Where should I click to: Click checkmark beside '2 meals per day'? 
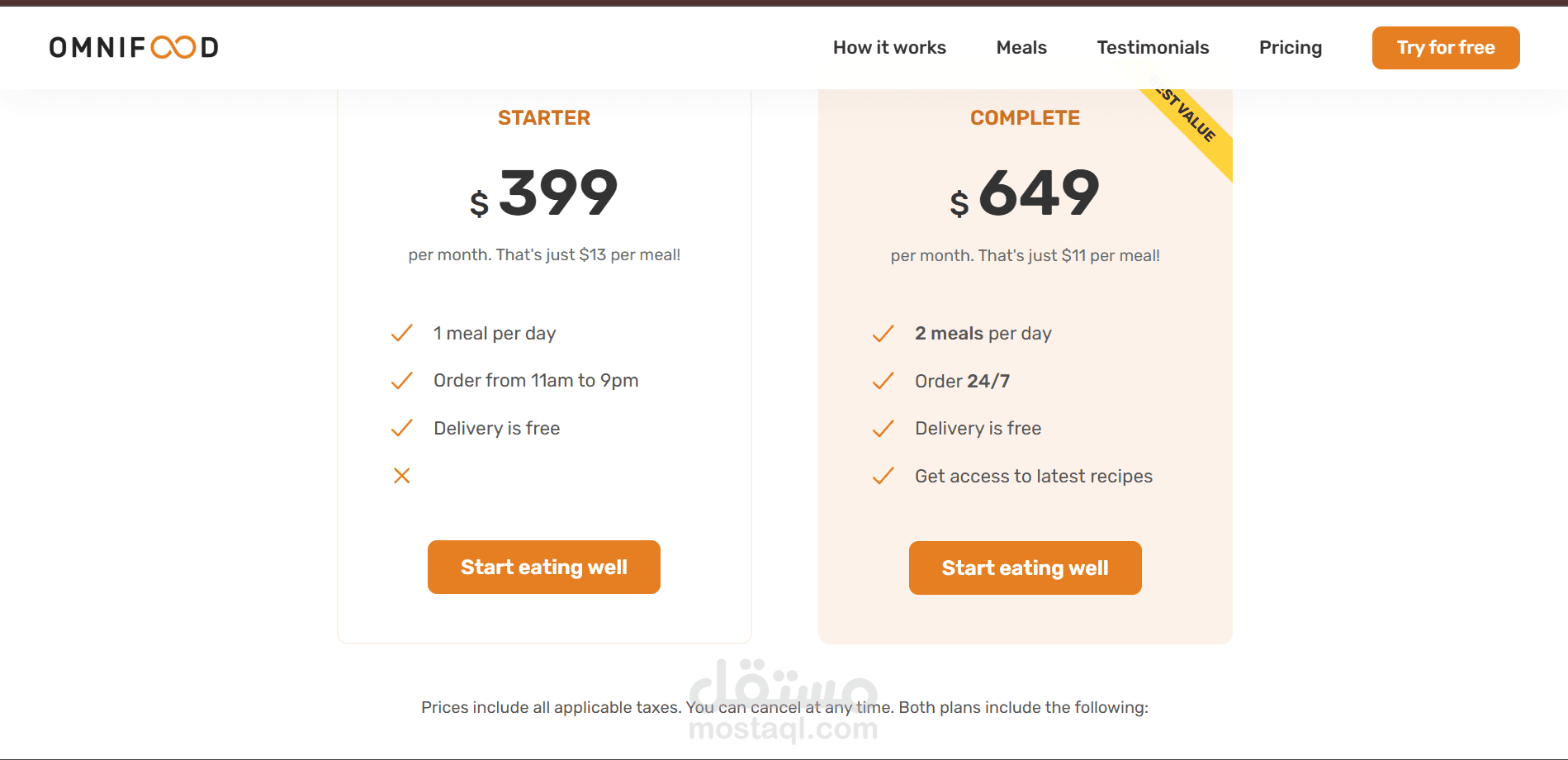click(x=883, y=334)
